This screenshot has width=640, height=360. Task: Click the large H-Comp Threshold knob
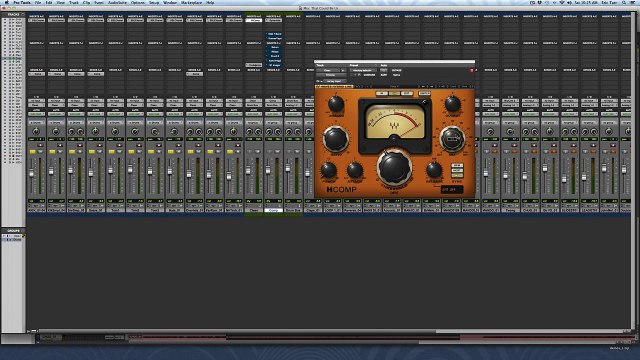(x=394, y=167)
